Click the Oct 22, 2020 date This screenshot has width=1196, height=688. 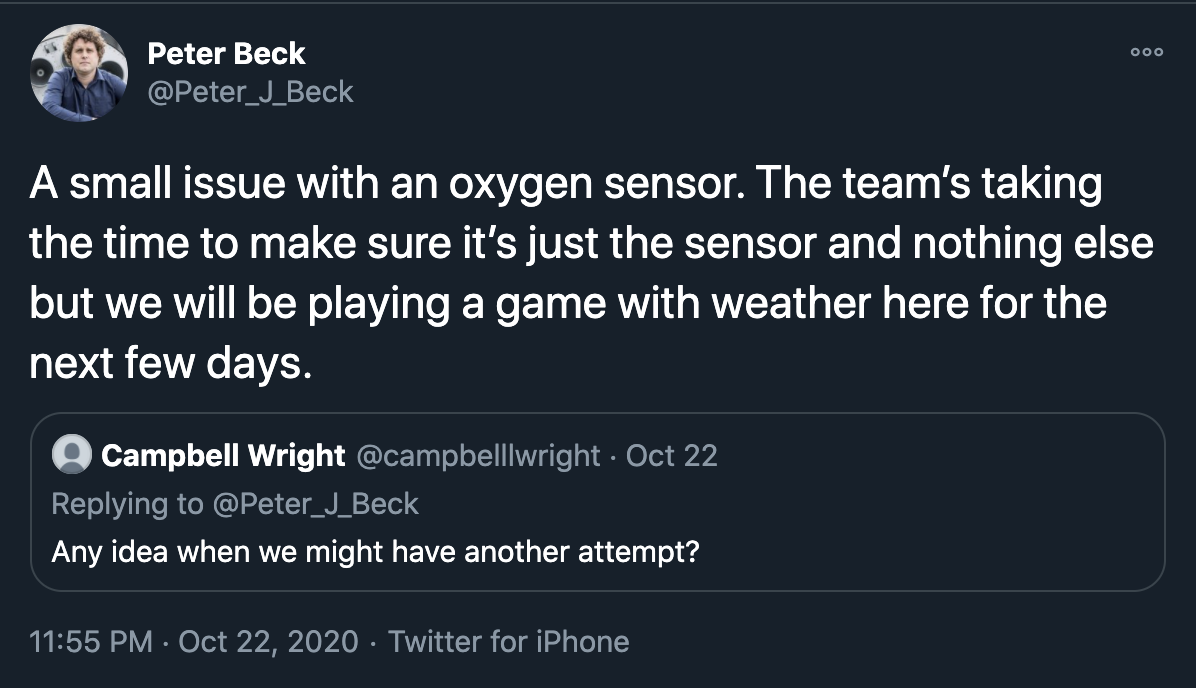click(x=268, y=641)
